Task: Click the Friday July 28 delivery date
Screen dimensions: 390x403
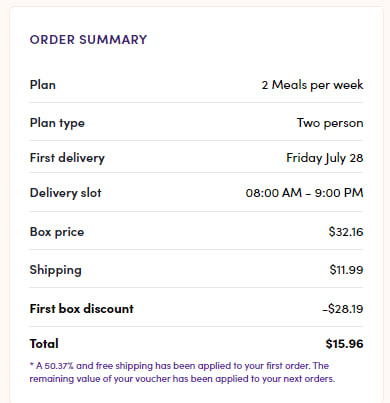Action: (x=325, y=158)
